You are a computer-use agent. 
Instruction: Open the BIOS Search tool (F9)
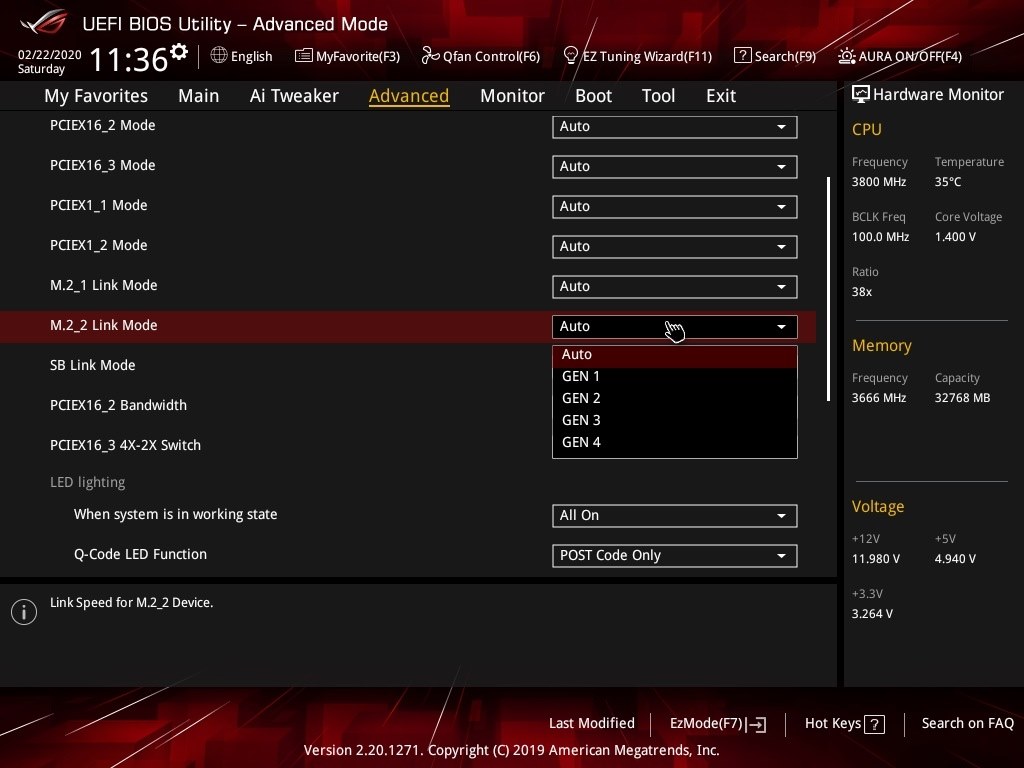pos(775,56)
